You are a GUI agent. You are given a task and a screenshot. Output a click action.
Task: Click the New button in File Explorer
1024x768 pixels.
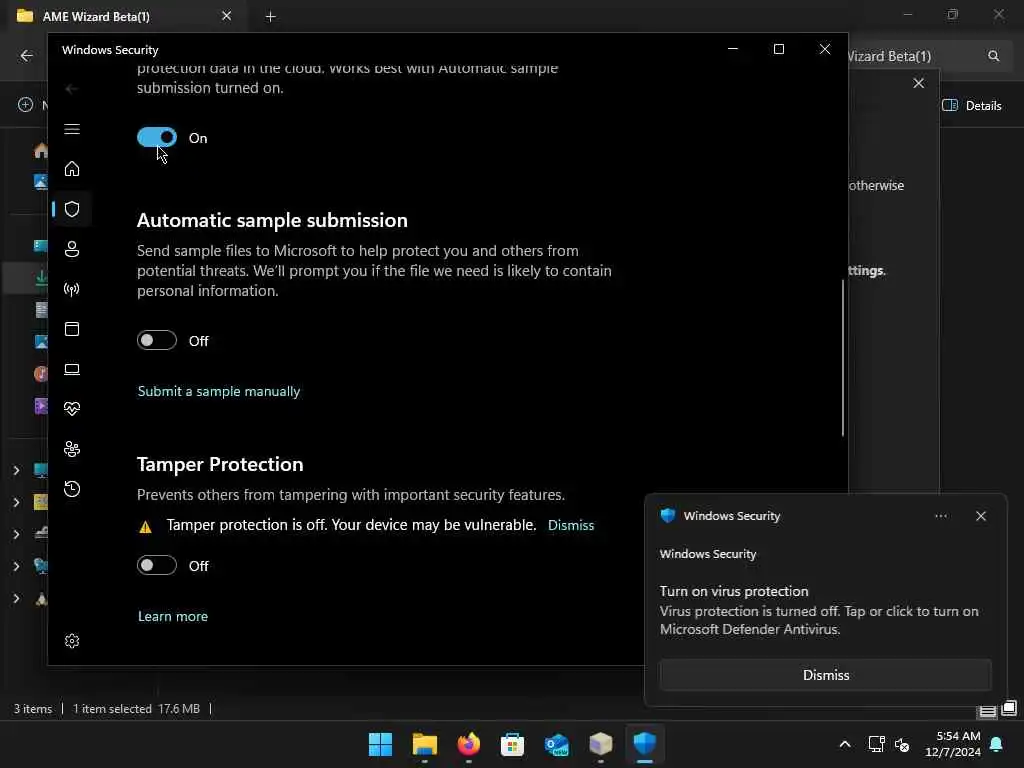(31, 104)
